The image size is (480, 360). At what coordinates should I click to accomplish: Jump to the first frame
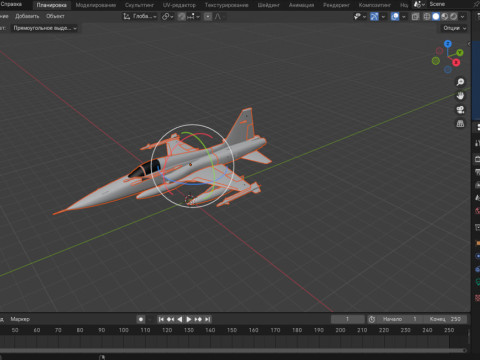[x=161, y=319]
